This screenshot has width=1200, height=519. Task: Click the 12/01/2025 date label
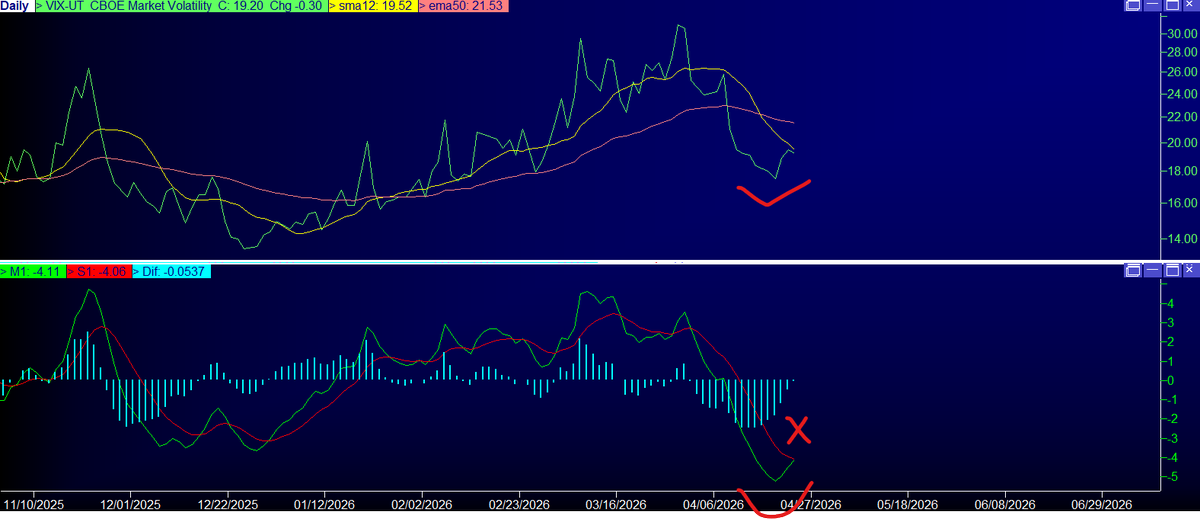click(x=131, y=506)
